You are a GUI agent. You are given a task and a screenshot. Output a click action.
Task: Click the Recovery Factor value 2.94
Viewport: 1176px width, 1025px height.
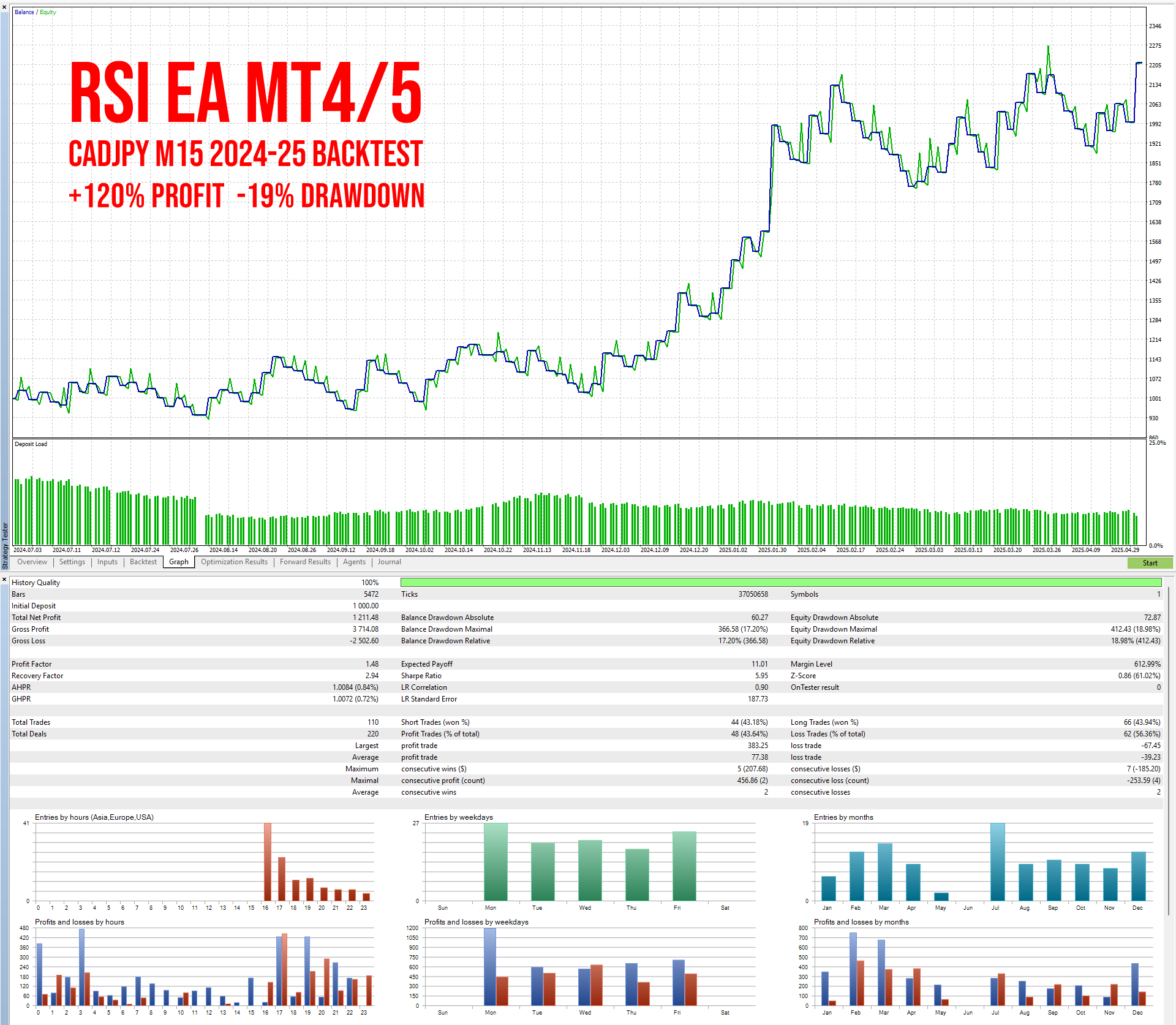click(372, 676)
